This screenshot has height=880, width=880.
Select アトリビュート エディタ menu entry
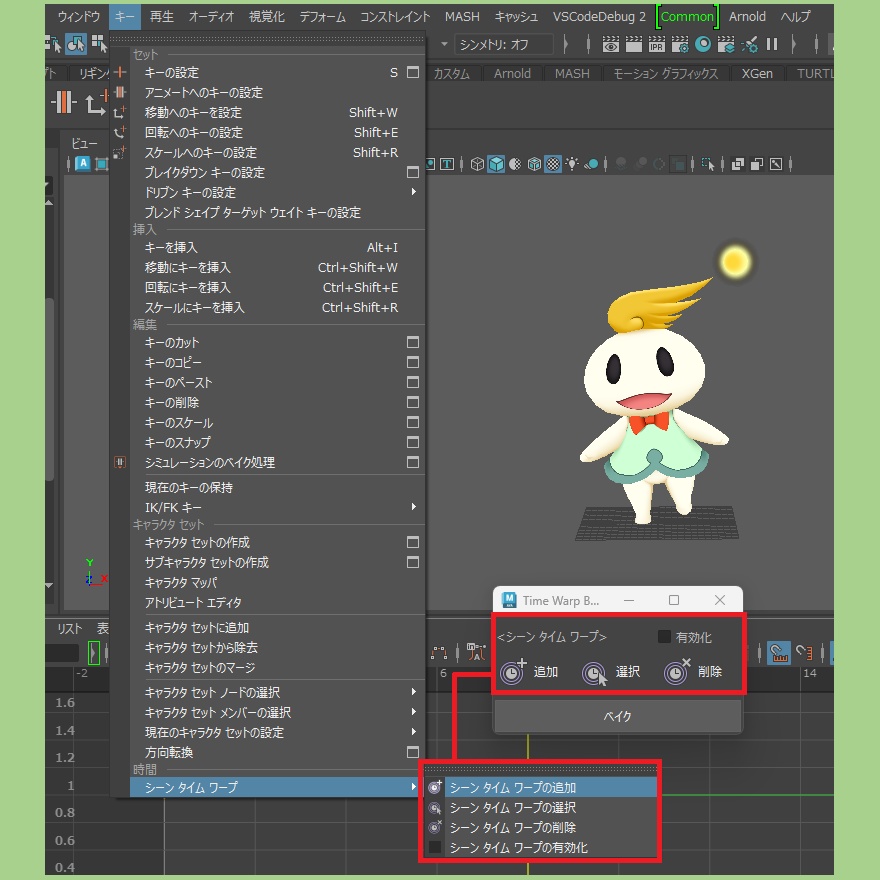277,602
